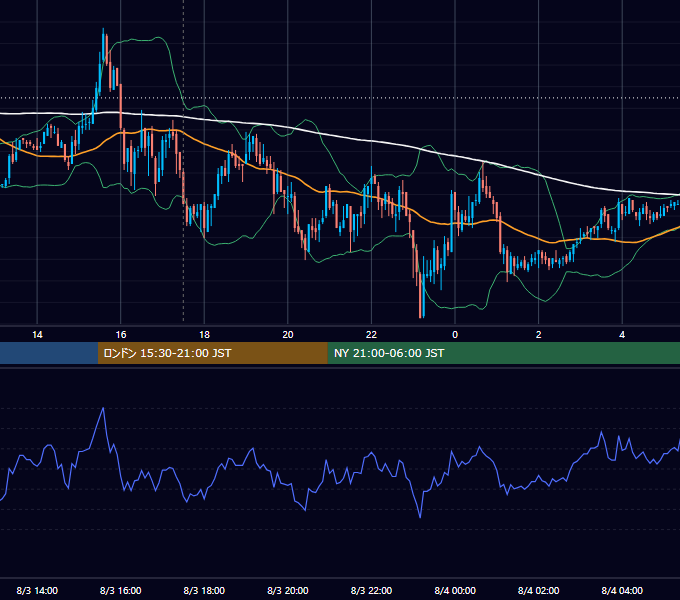Click the '8/4 00:00' date label
The height and width of the screenshot is (600, 680).
pos(455,590)
